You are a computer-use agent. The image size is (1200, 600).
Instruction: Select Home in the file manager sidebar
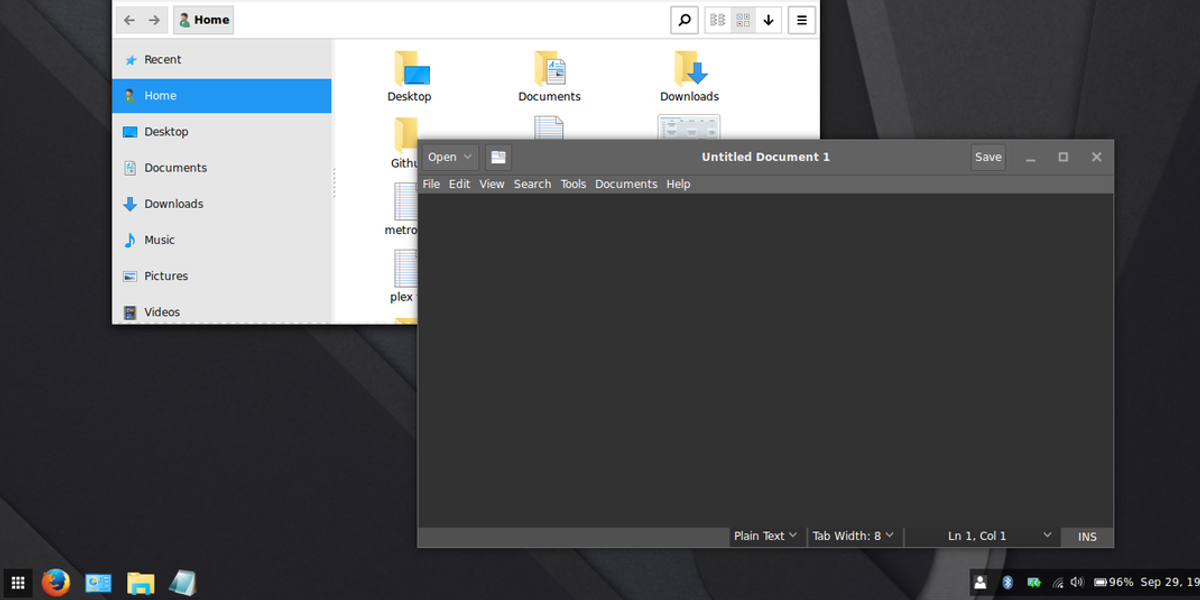(x=222, y=96)
